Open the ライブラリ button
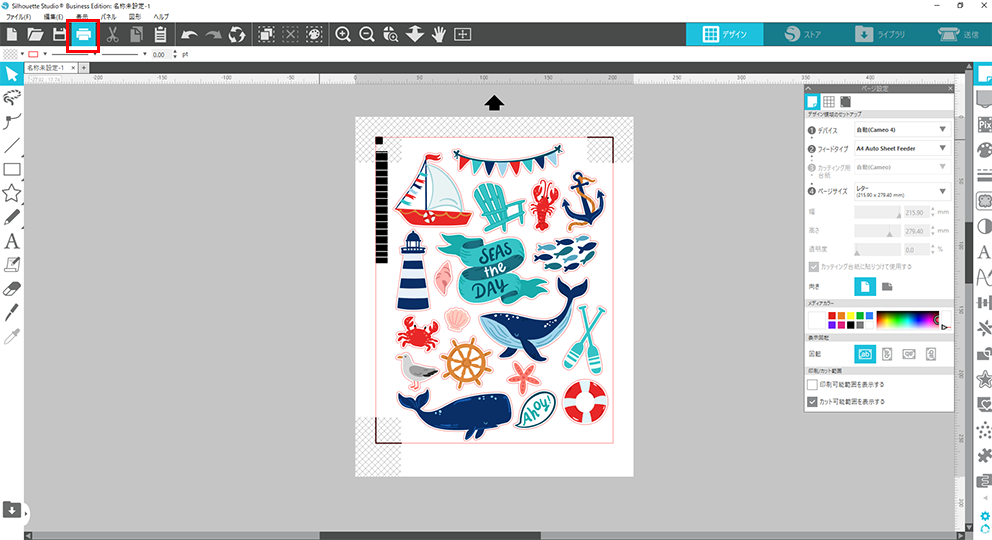This screenshot has width=992, height=540. (x=879, y=34)
